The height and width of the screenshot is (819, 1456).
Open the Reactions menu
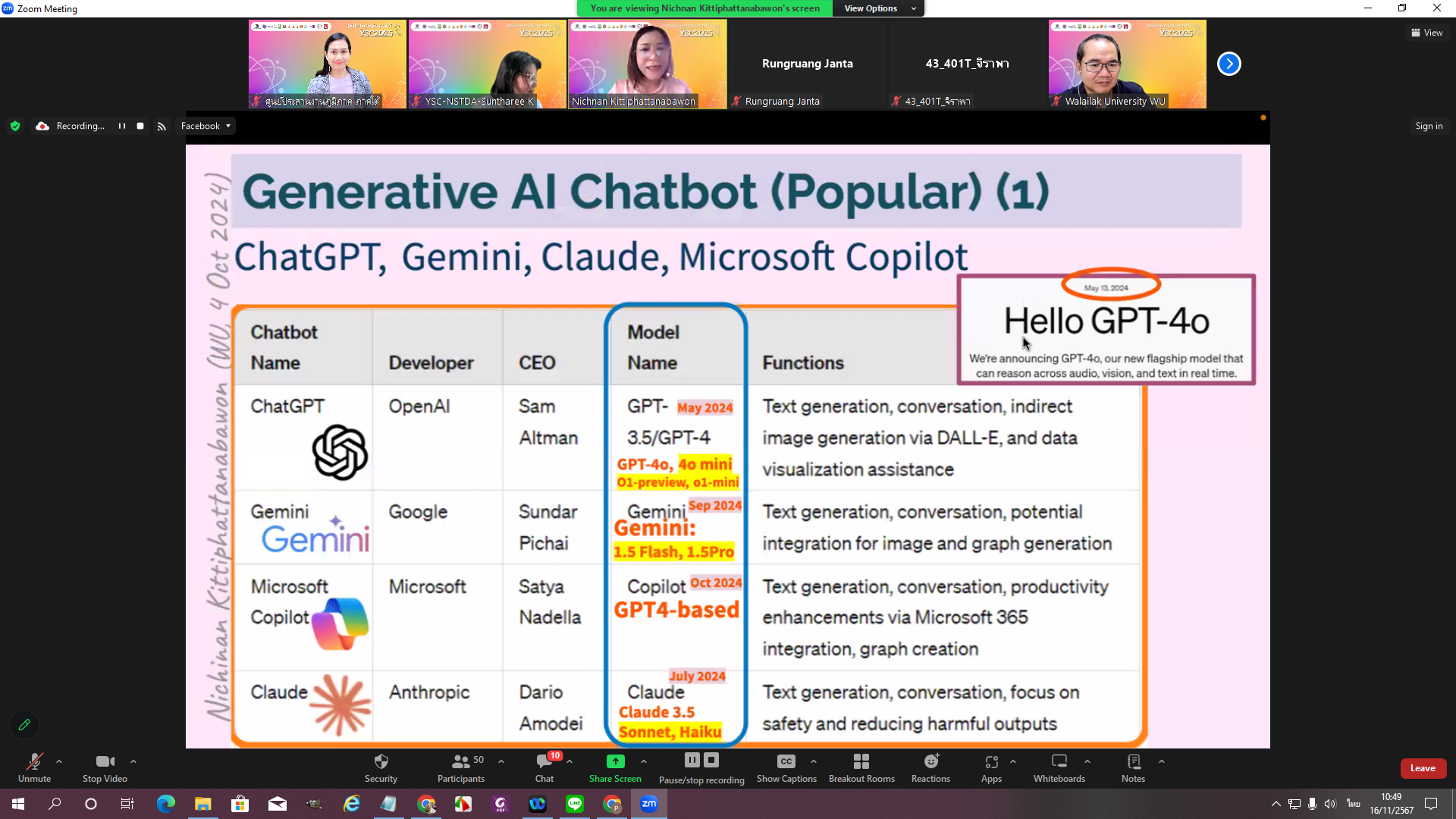(x=930, y=761)
